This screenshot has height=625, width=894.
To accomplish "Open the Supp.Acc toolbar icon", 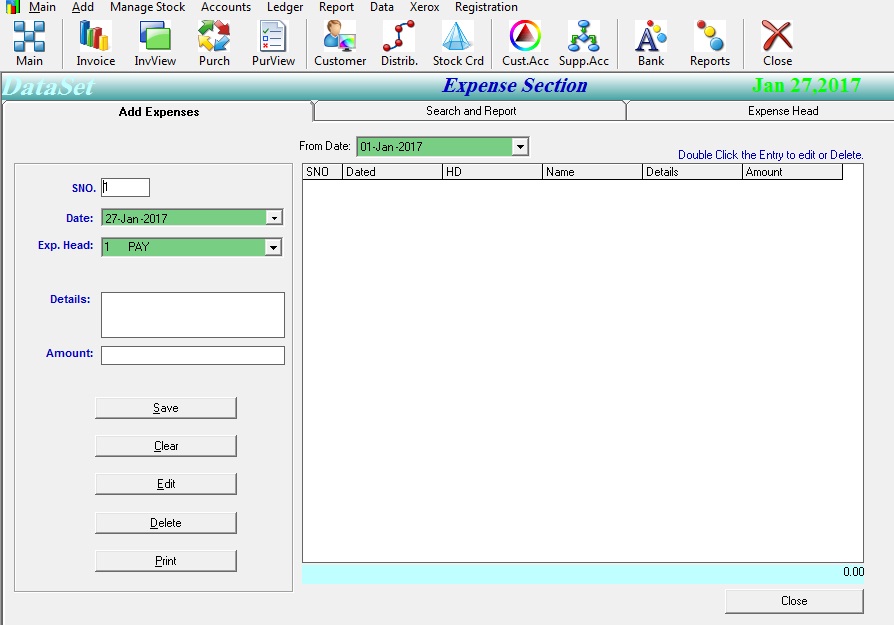I will 584,44.
